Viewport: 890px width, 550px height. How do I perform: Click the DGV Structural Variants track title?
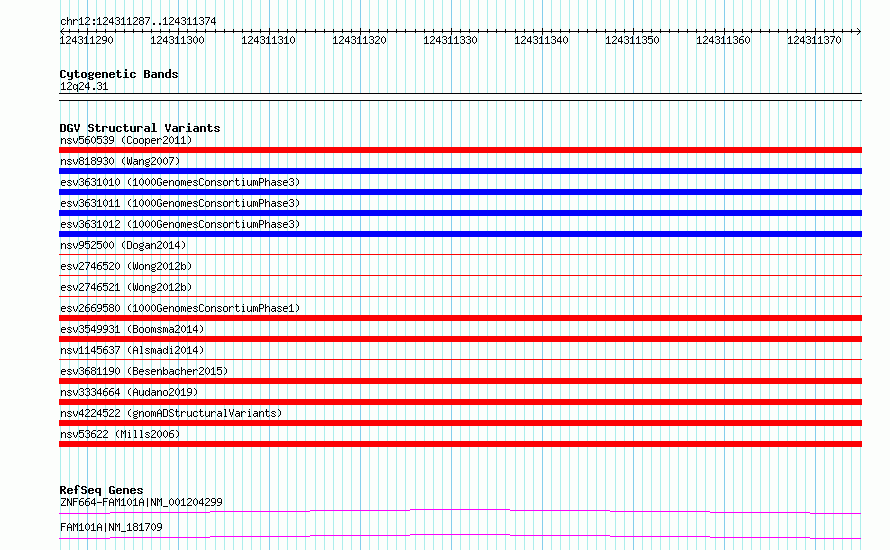click(x=140, y=128)
